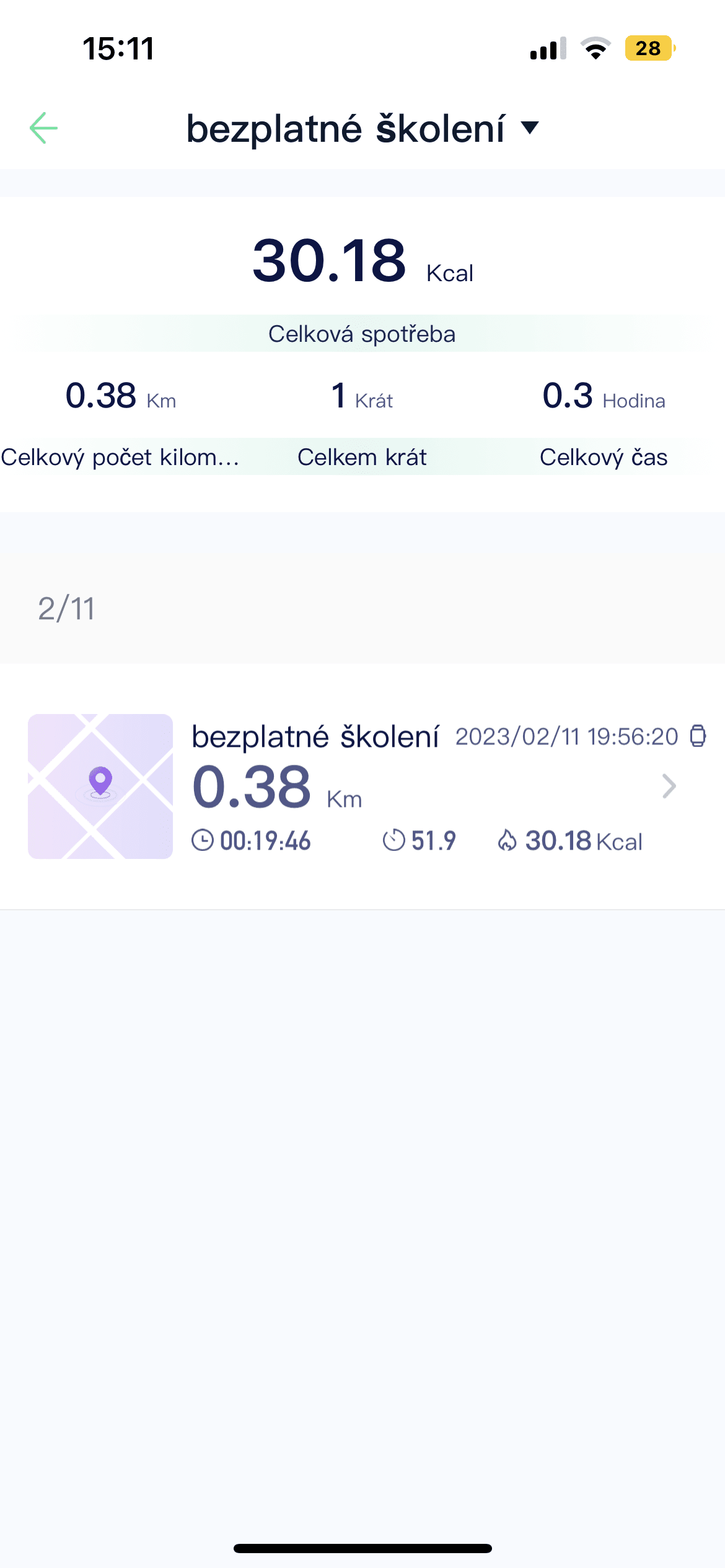Tap the status bar clock 15:11
The image size is (725, 1568).
118,48
